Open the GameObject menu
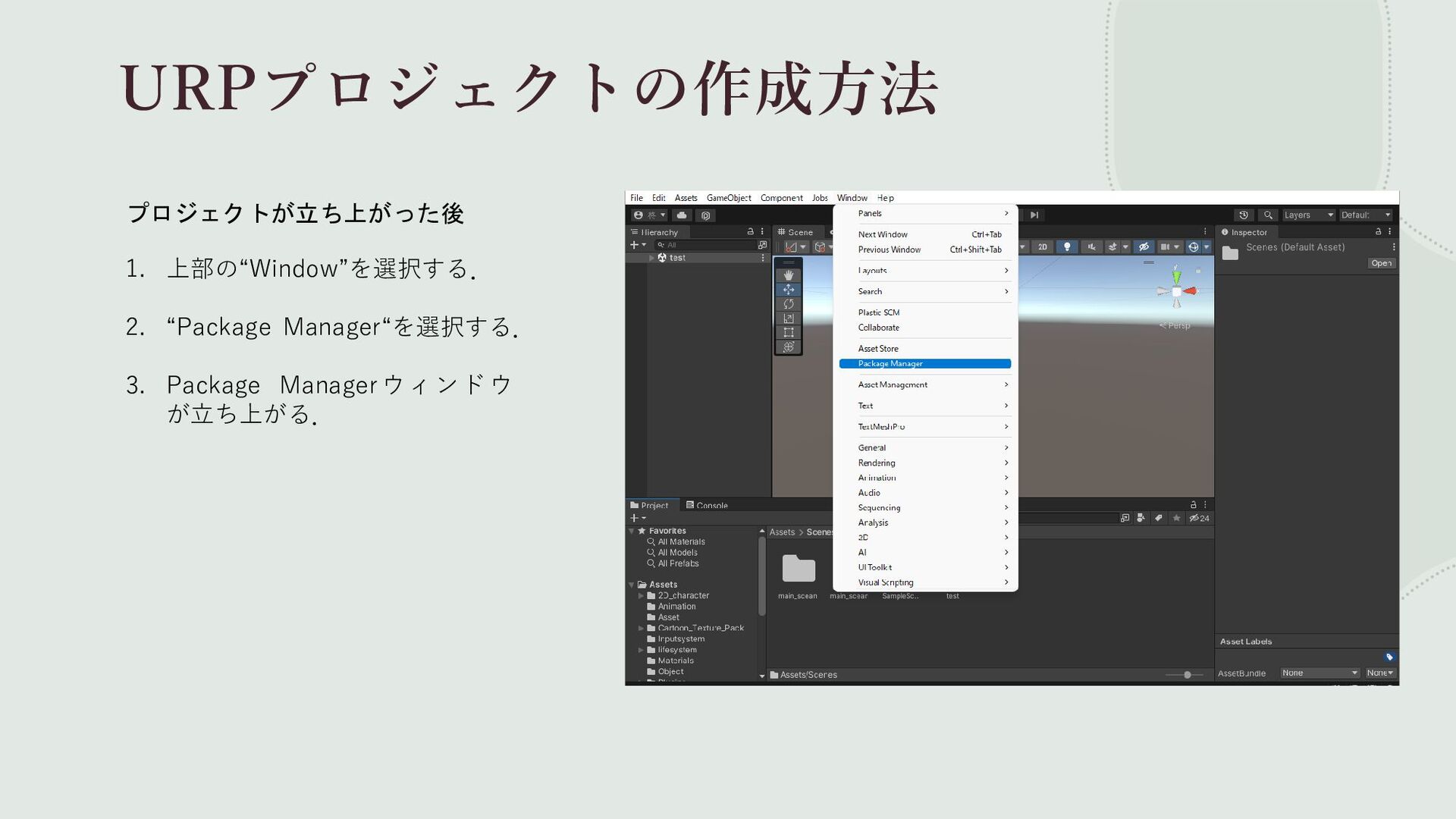 point(729,198)
